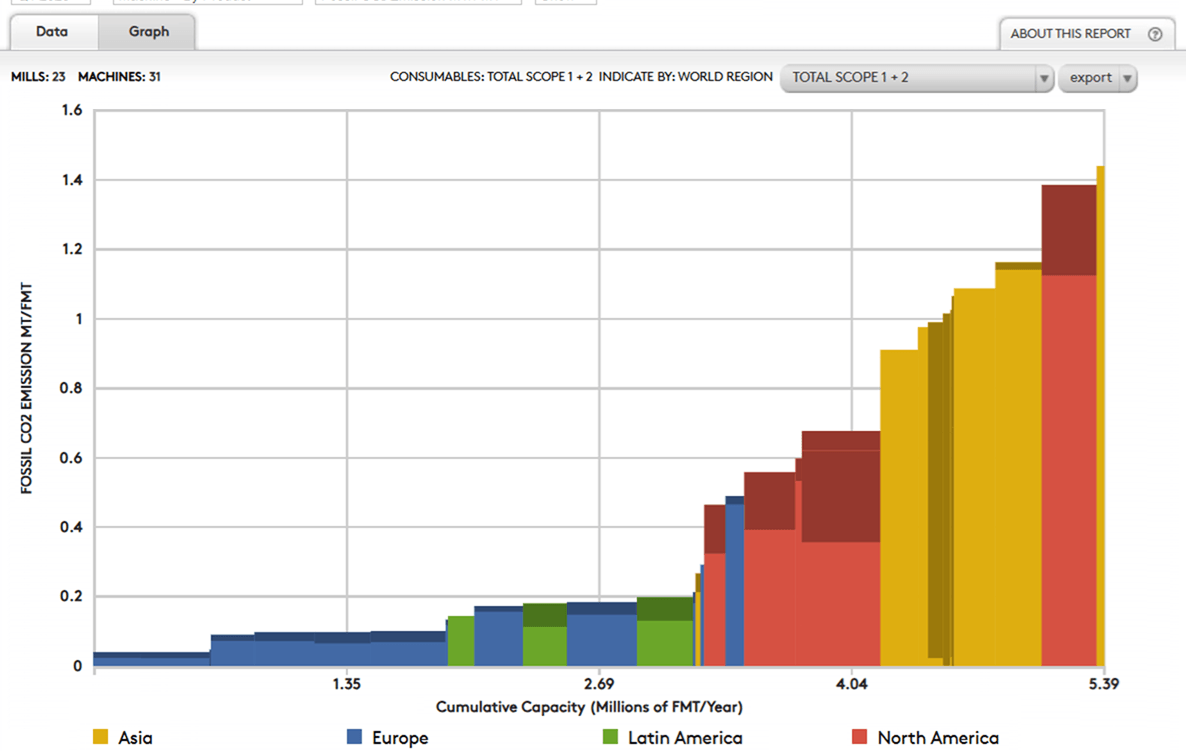Click the Asia legend label

point(135,738)
